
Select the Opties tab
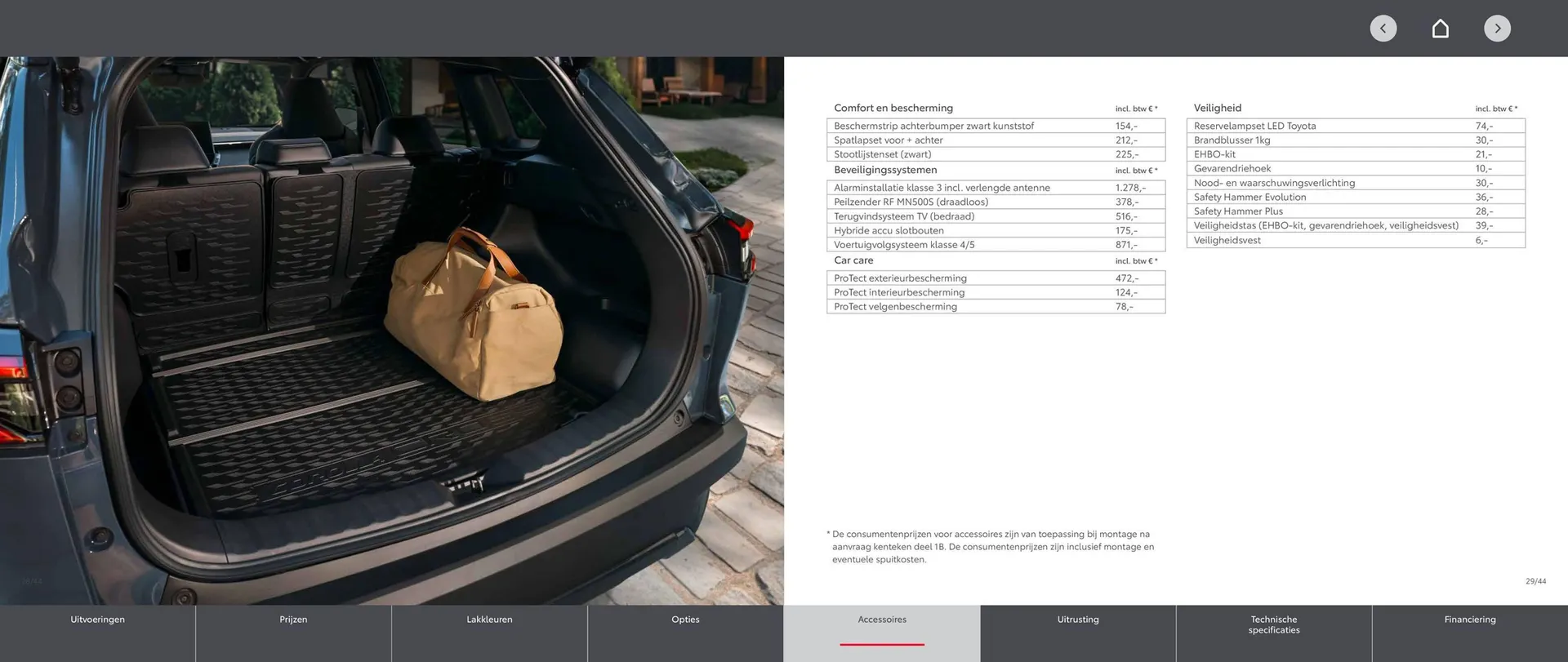pos(685,633)
